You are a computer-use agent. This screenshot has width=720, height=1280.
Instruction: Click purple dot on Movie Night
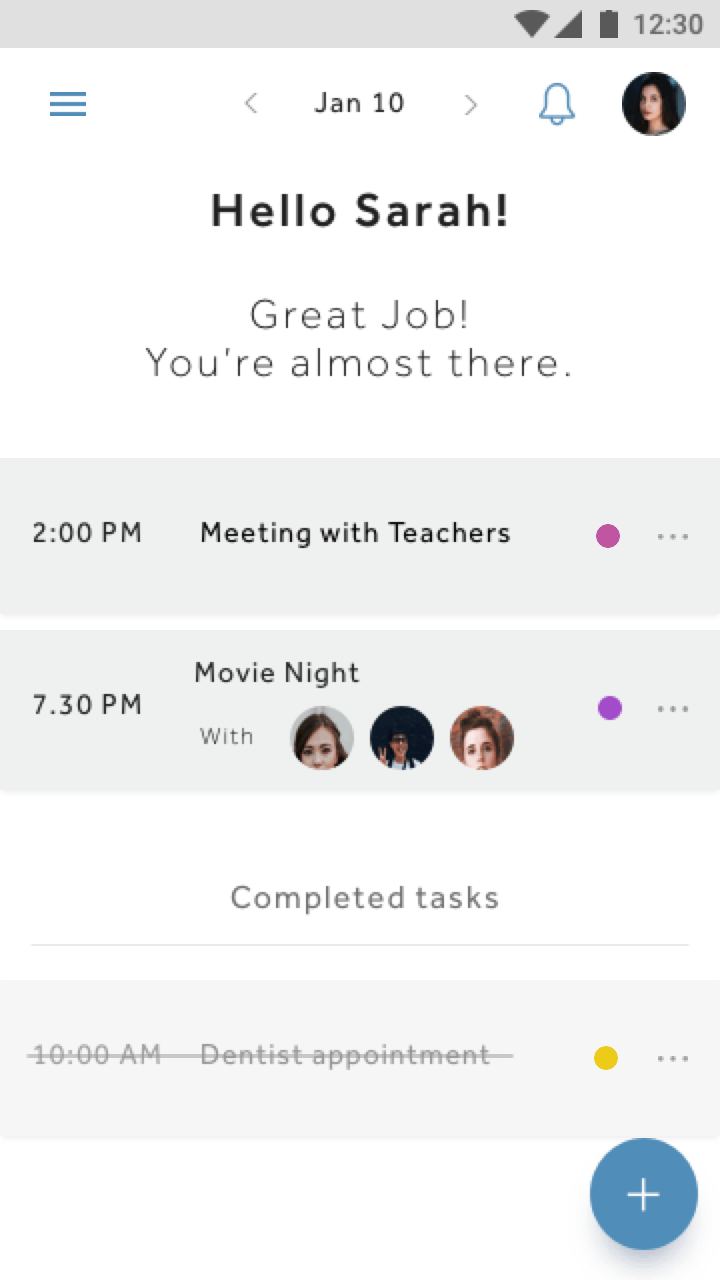pyautogui.click(x=610, y=708)
